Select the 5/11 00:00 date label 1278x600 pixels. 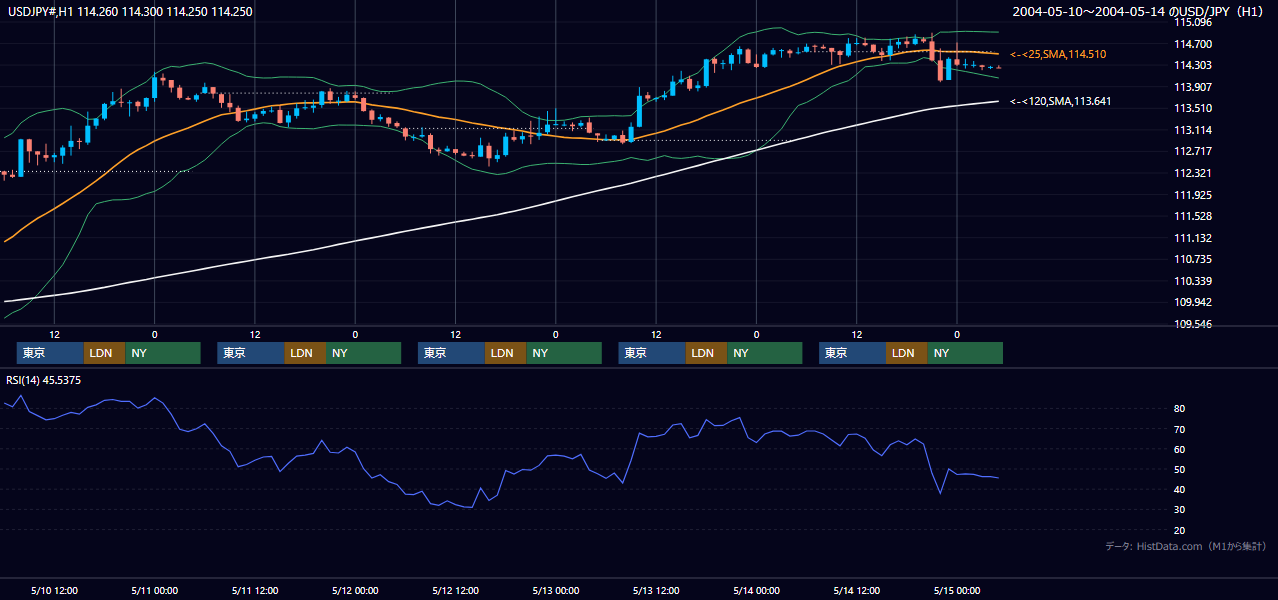coord(154,591)
